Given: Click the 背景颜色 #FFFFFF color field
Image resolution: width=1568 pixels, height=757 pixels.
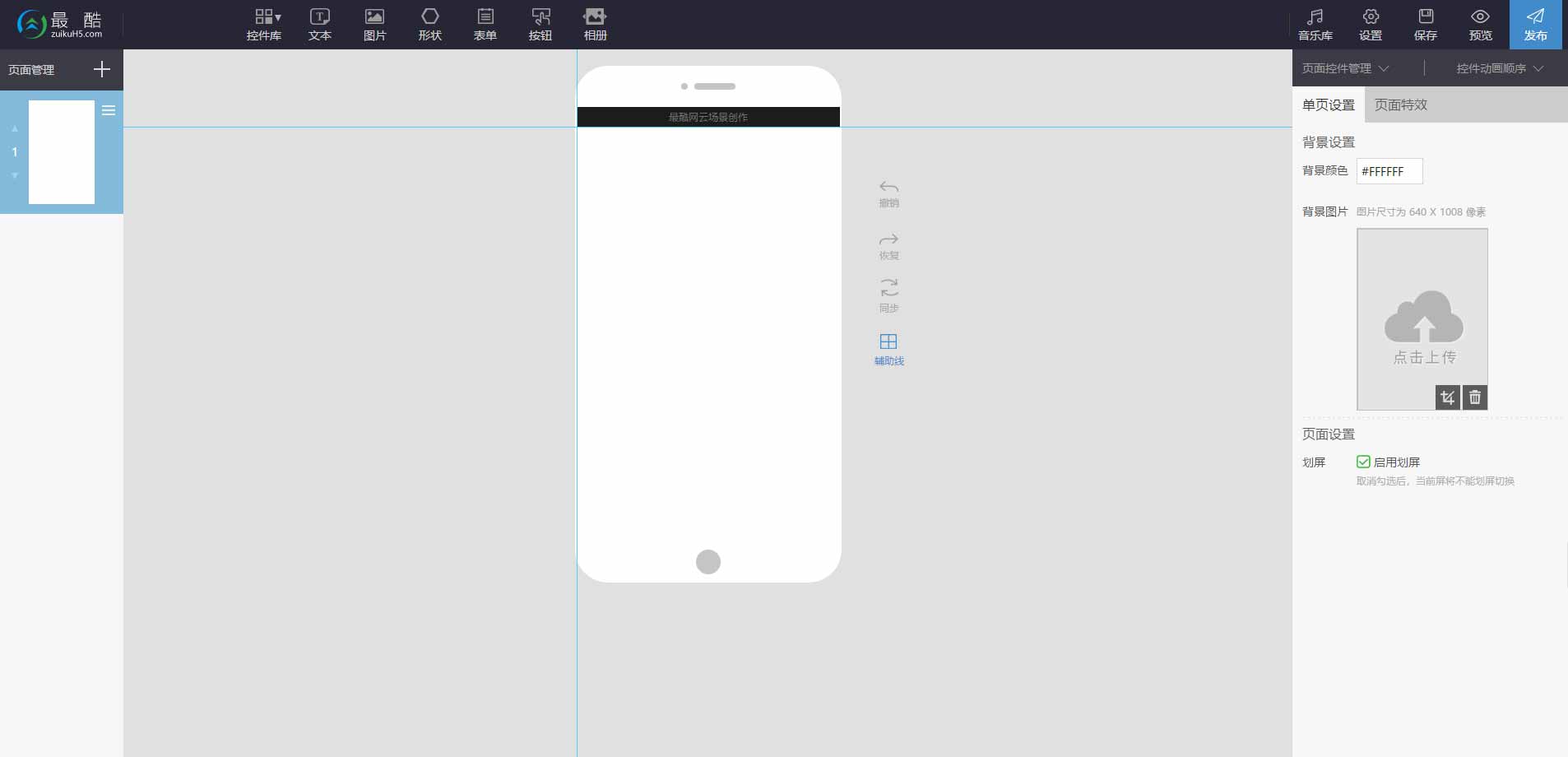Looking at the screenshot, I should (x=1389, y=171).
